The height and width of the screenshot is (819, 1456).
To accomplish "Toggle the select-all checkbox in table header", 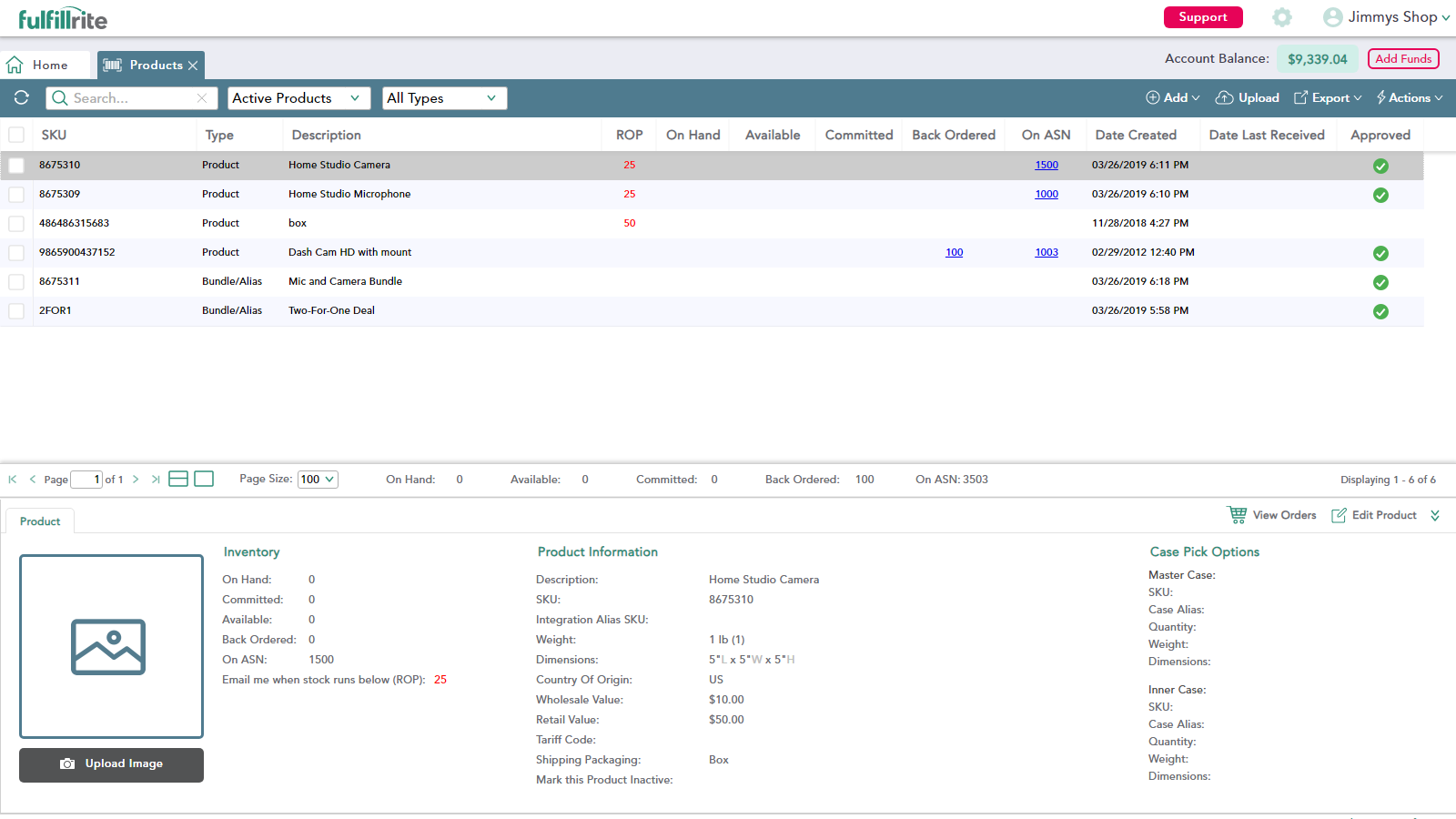I will tap(16, 135).
